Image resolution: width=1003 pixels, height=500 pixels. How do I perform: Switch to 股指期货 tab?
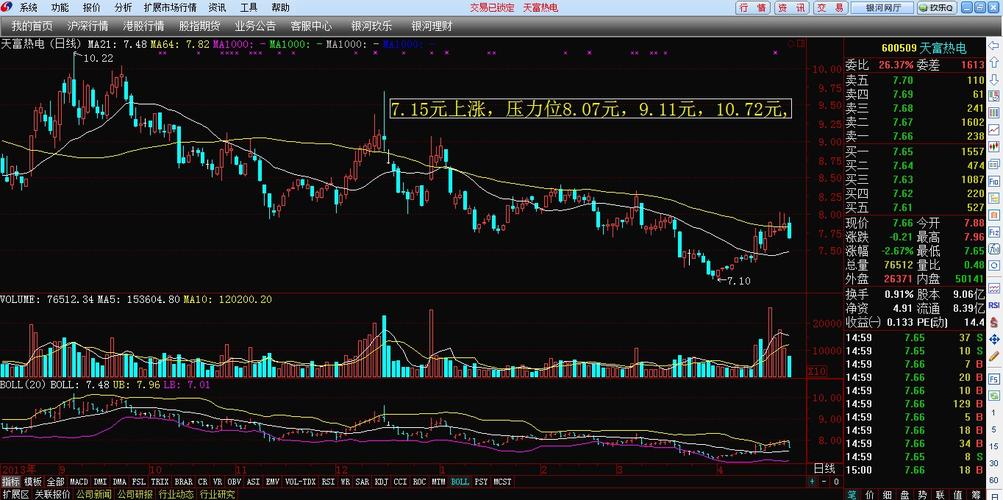200,26
